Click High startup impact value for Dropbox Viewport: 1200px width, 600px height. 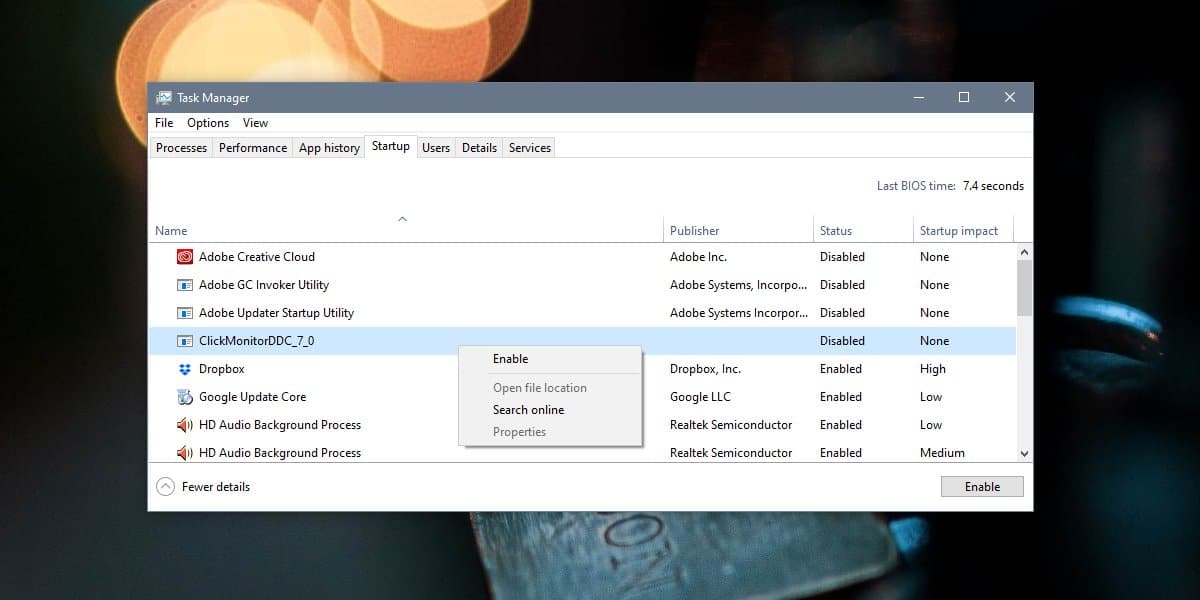click(x=933, y=369)
